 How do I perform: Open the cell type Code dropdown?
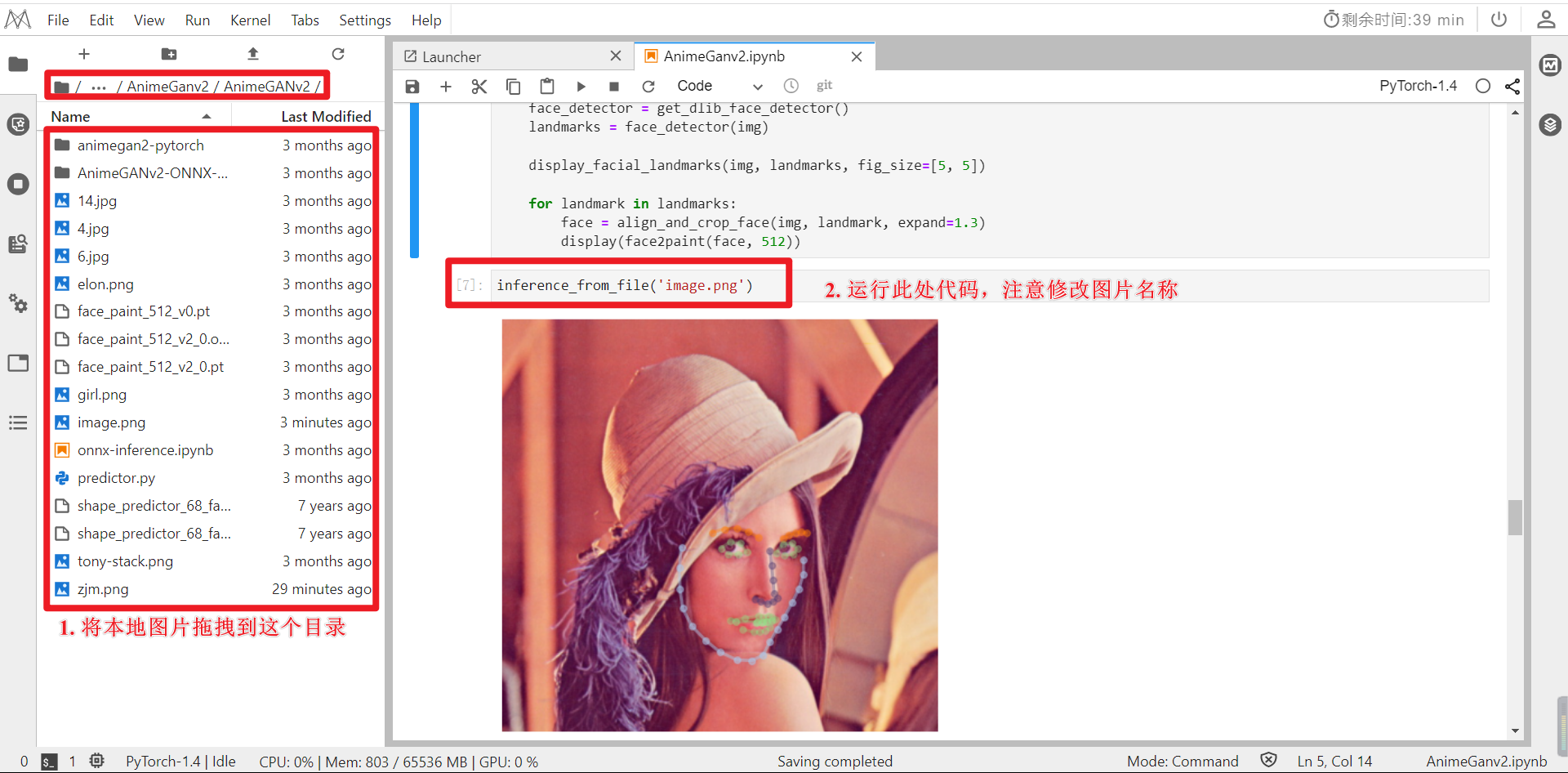[x=719, y=86]
